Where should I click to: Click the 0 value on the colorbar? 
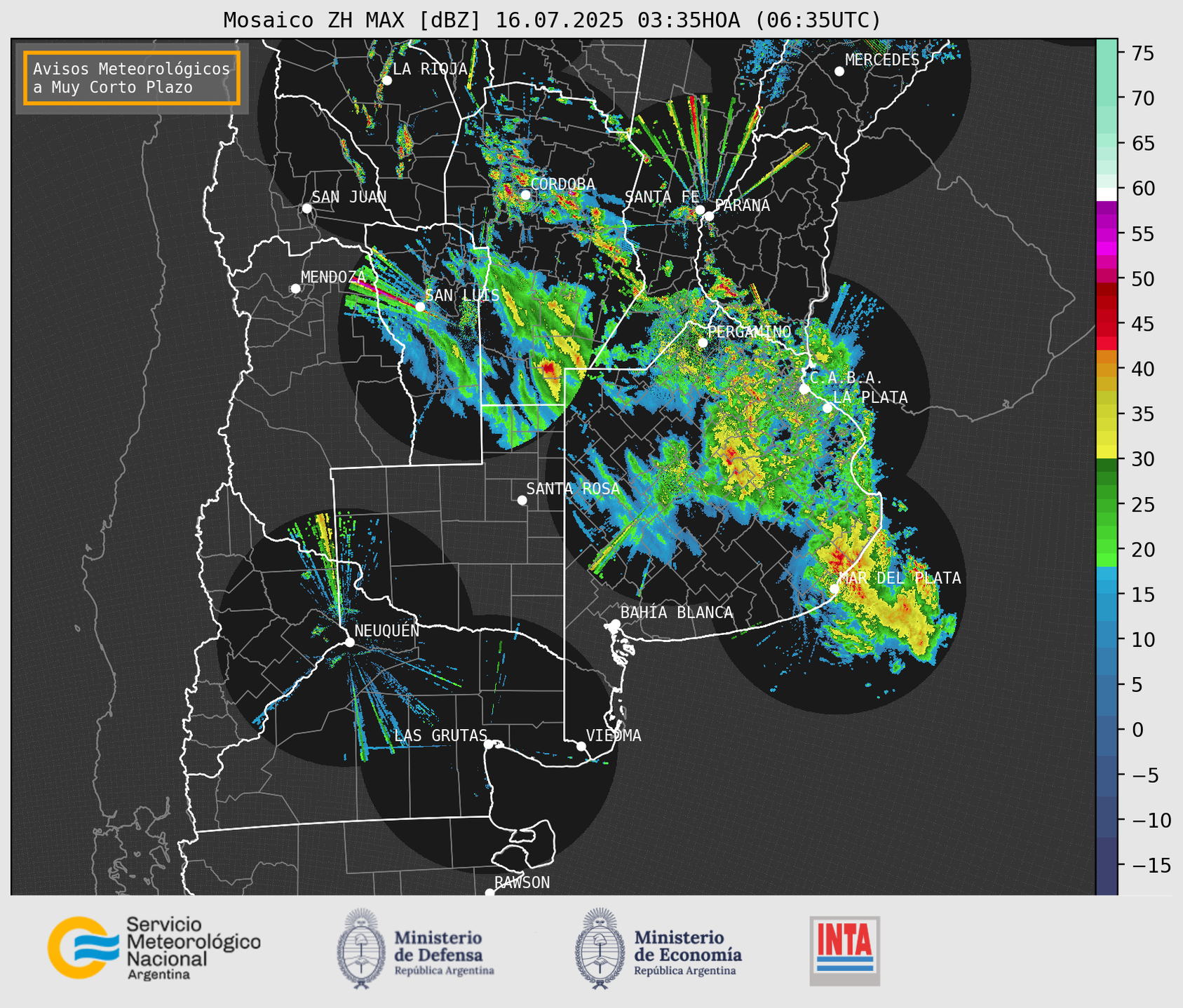[x=1137, y=730]
